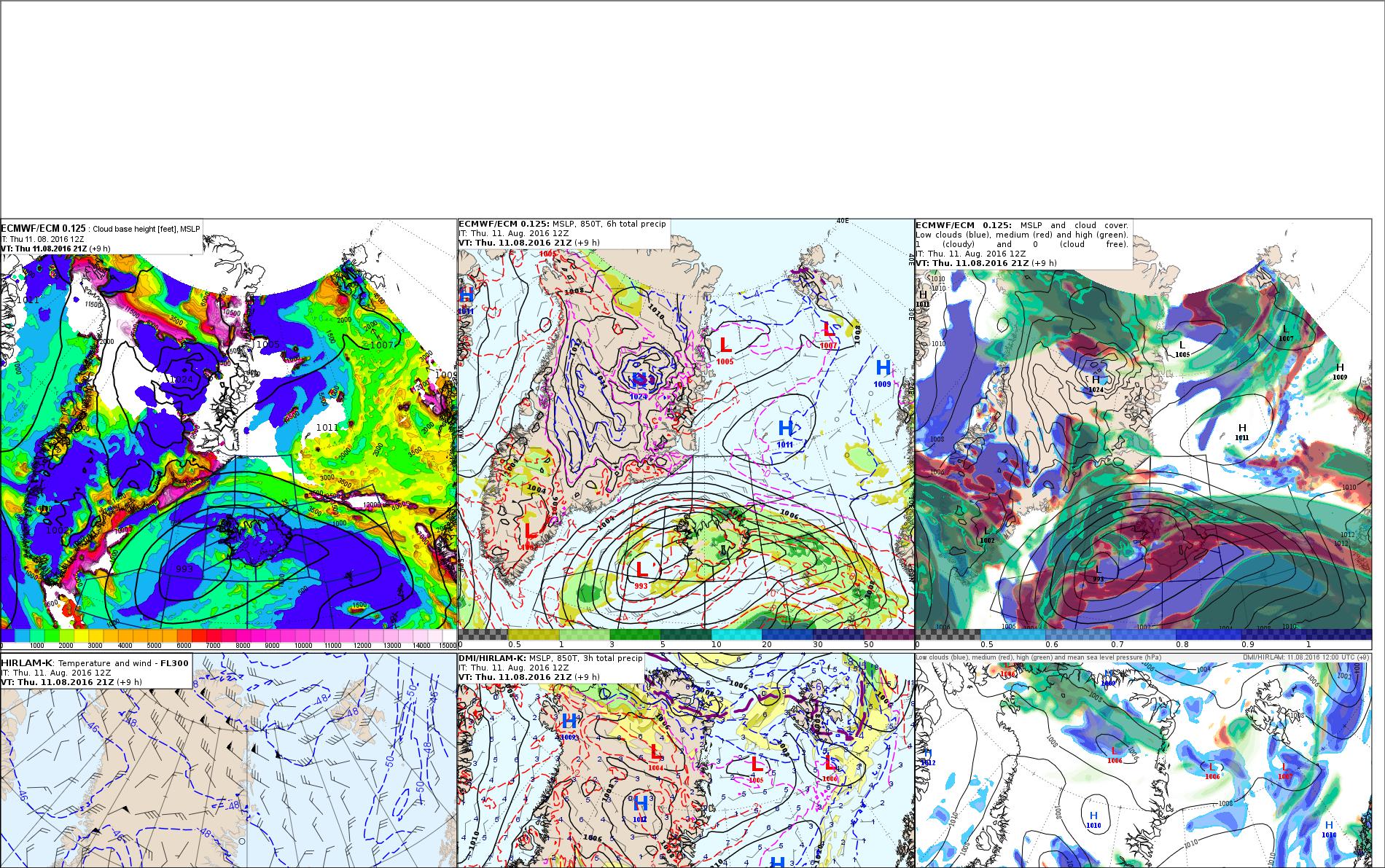Image resolution: width=1385 pixels, height=868 pixels.
Task: Click the red 7000 ft swatch in cloud base legend
Action: (213, 635)
